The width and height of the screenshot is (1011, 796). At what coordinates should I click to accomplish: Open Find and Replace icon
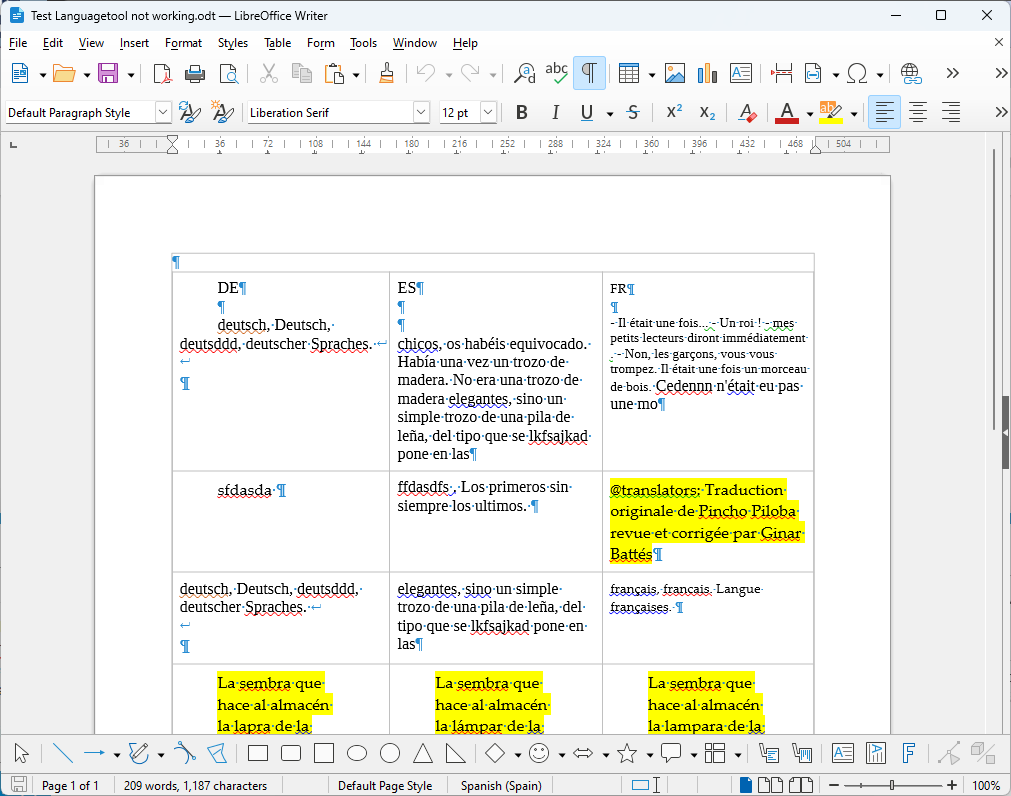click(524, 73)
